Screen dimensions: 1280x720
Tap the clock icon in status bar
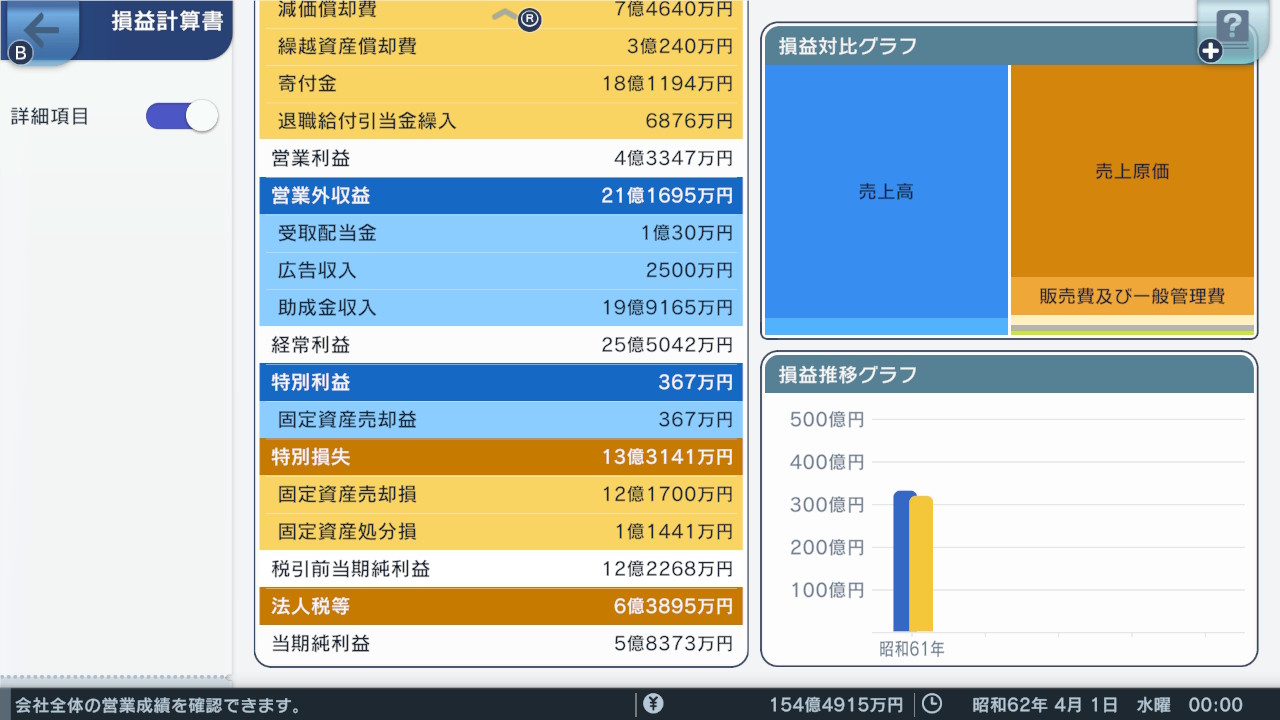click(x=931, y=704)
